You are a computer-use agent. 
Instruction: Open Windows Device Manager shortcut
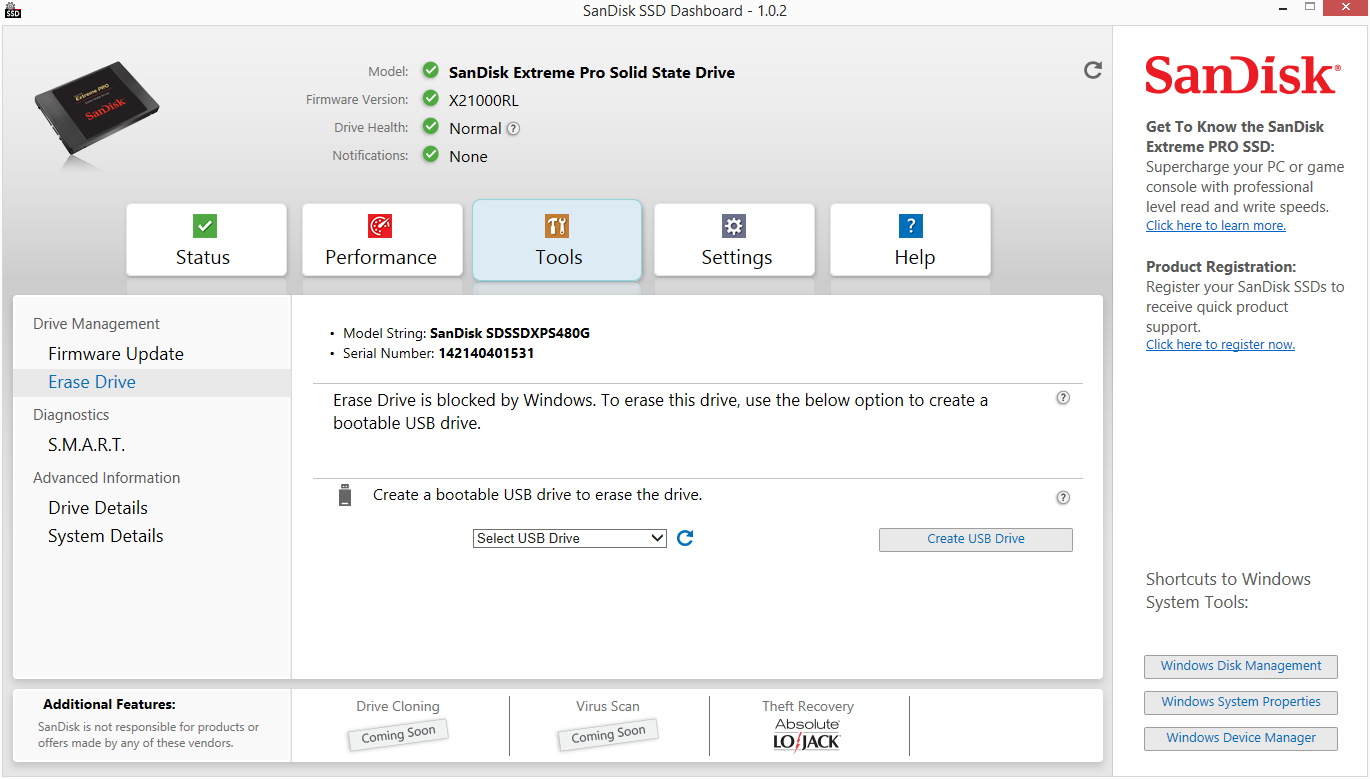coord(1241,738)
